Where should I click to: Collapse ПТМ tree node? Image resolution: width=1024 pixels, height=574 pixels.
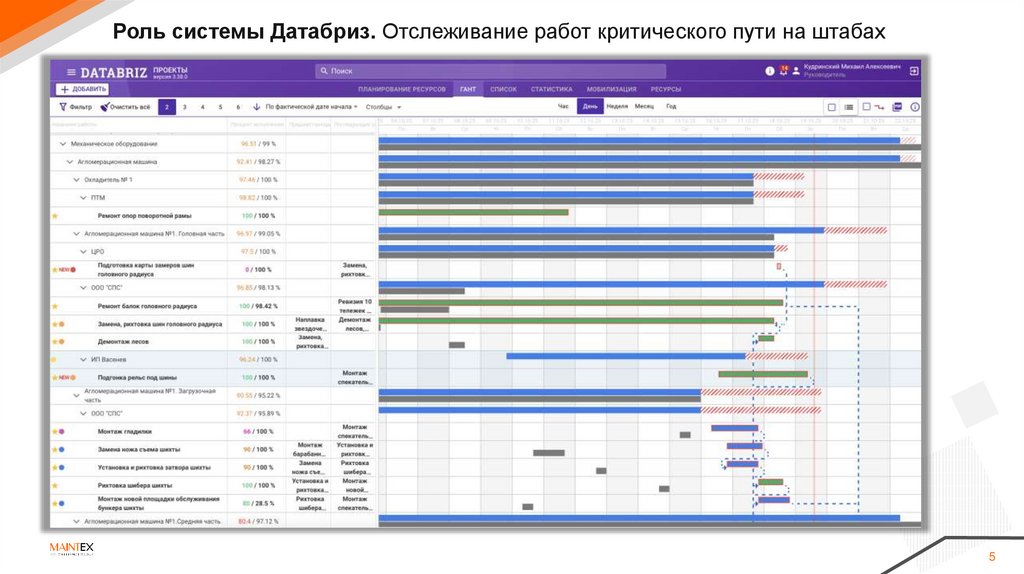click(x=83, y=198)
